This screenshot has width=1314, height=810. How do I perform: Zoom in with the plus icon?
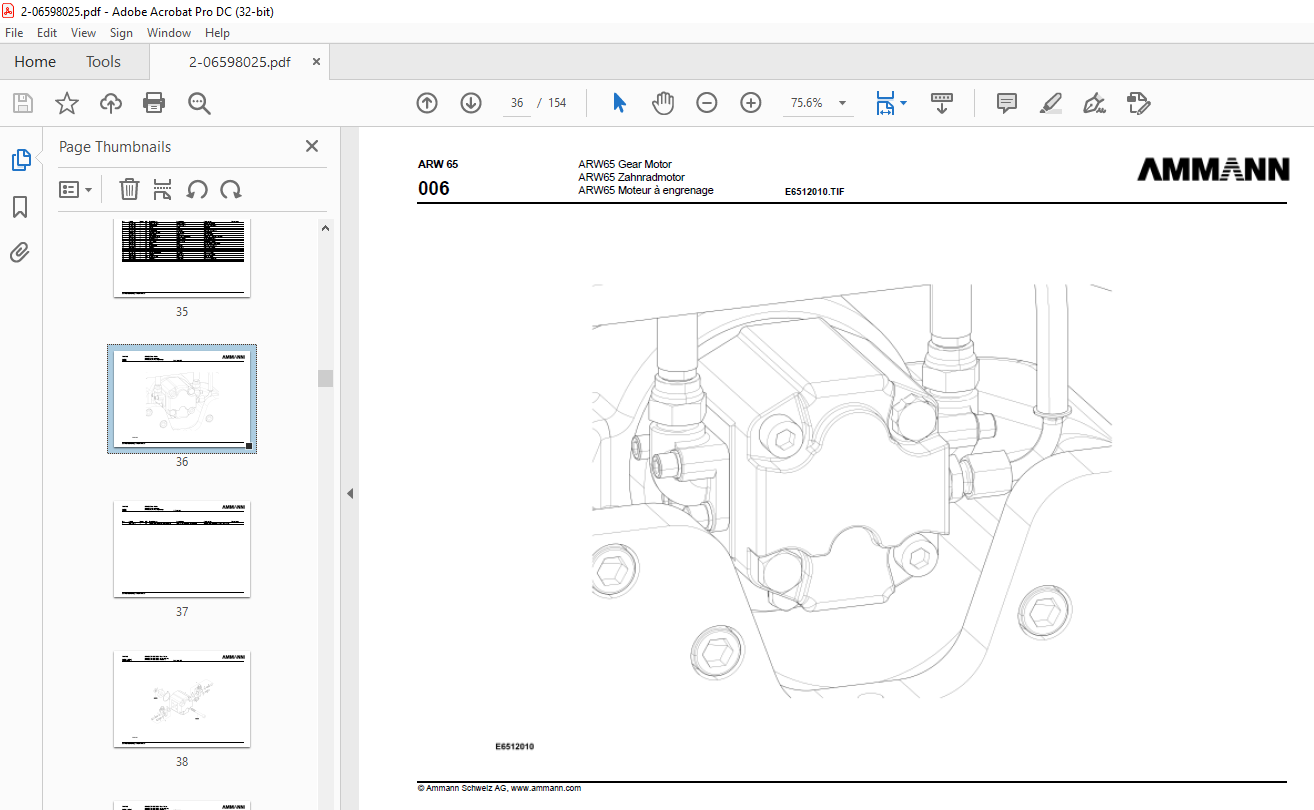[x=751, y=103]
